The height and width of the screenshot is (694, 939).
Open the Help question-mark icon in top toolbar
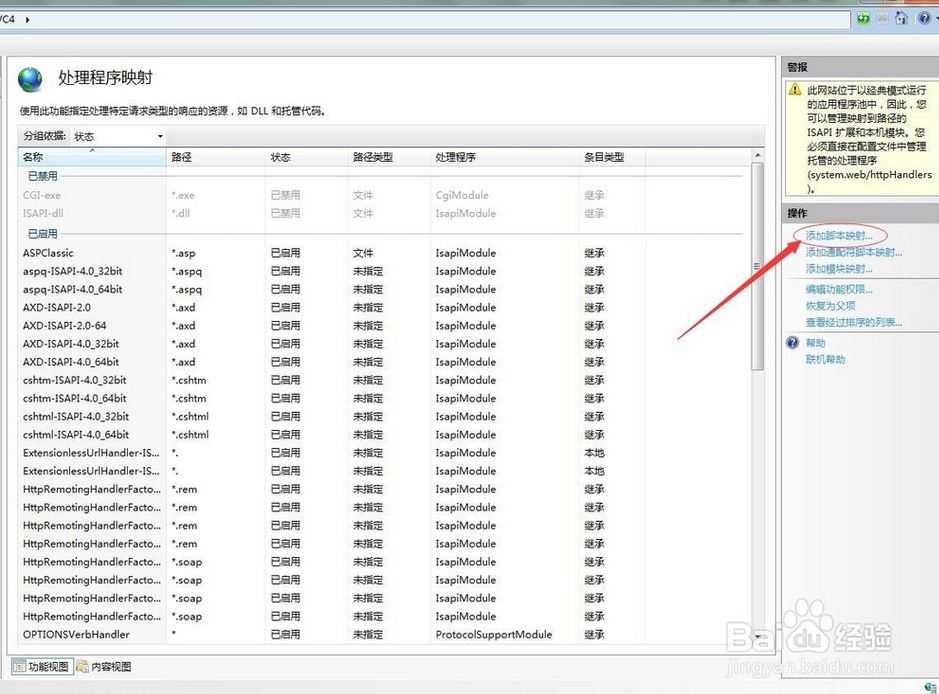click(924, 19)
